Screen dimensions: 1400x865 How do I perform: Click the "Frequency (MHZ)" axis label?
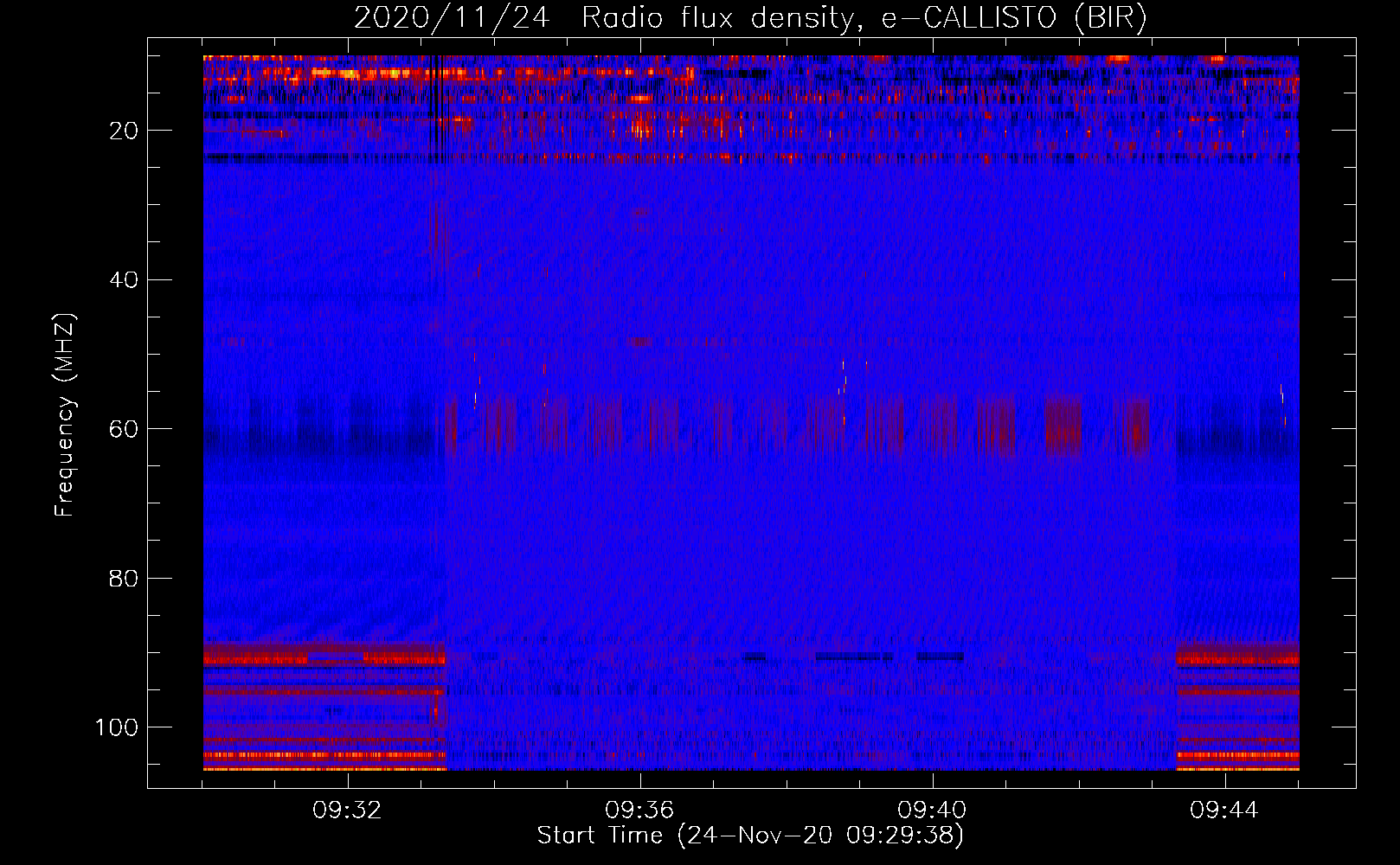[65, 415]
